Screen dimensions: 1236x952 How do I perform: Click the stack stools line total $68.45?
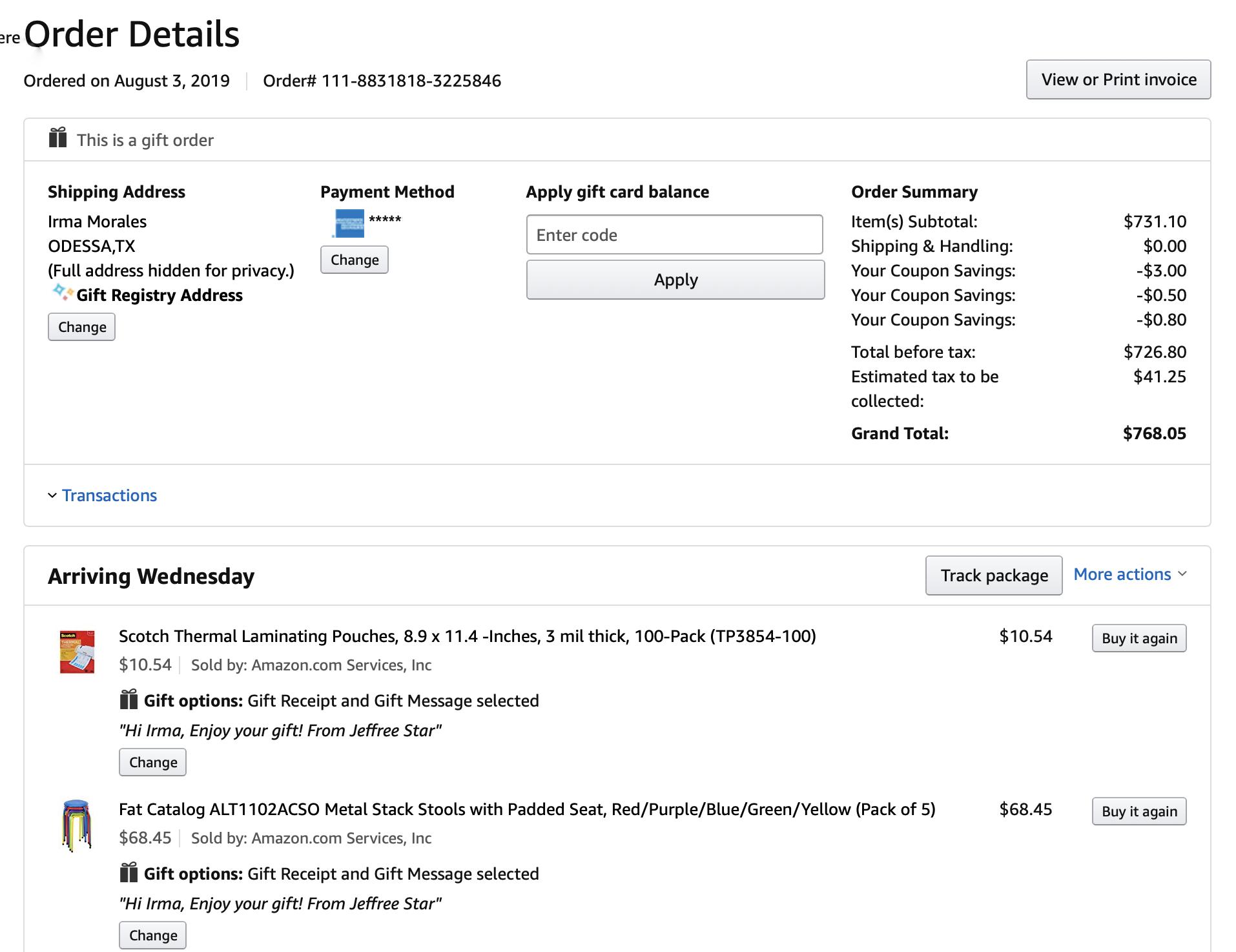[x=1025, y=809]
